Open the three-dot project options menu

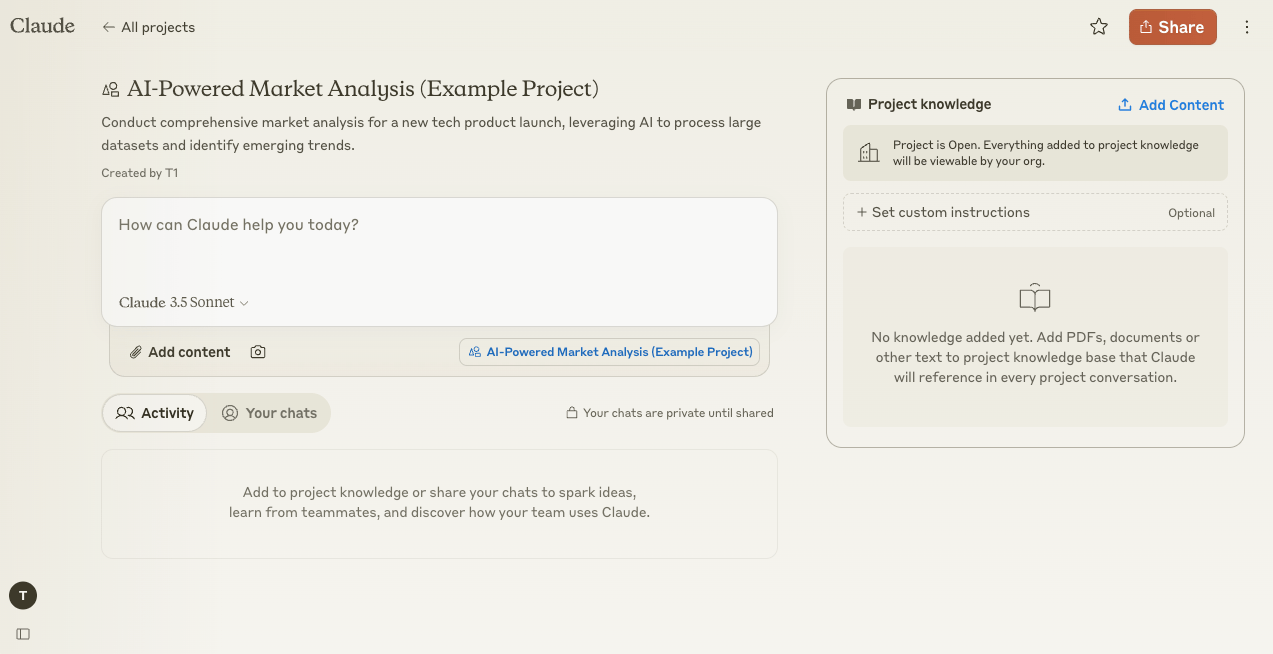(1246, 27)
